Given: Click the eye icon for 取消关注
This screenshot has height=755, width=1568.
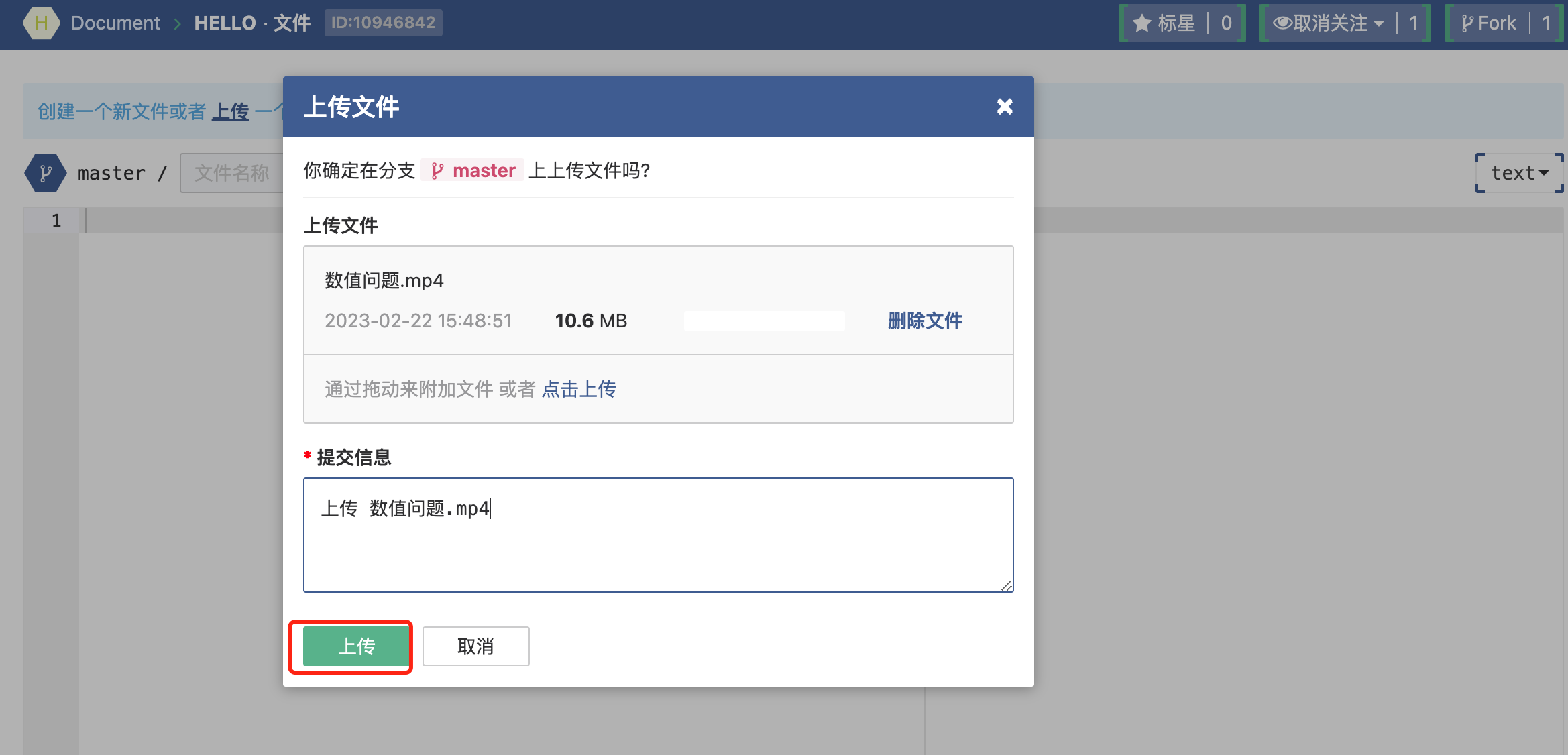Looking at the screenshot, I should pos(1282,23).
